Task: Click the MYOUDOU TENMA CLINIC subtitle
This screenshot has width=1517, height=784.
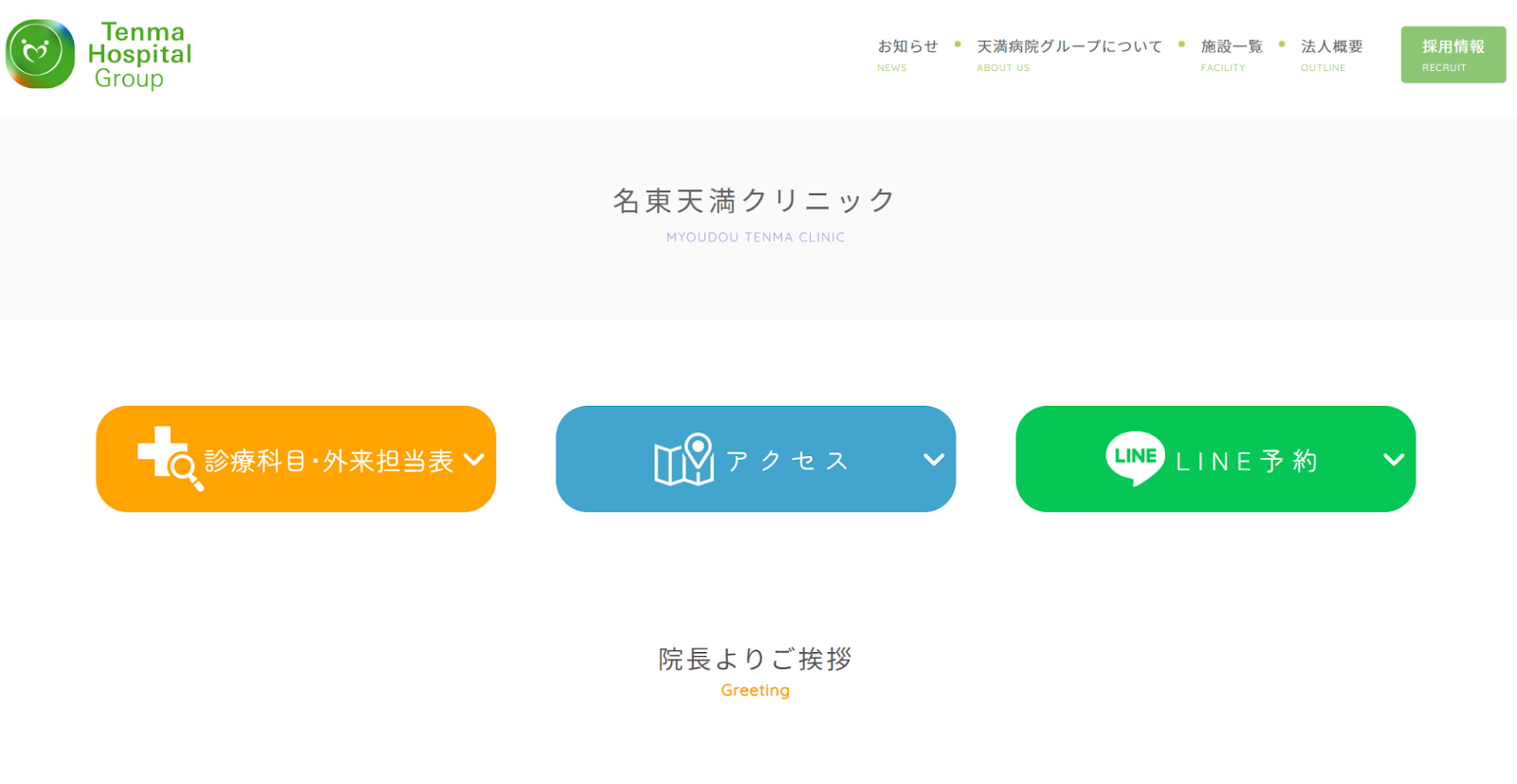Action: 756,237
